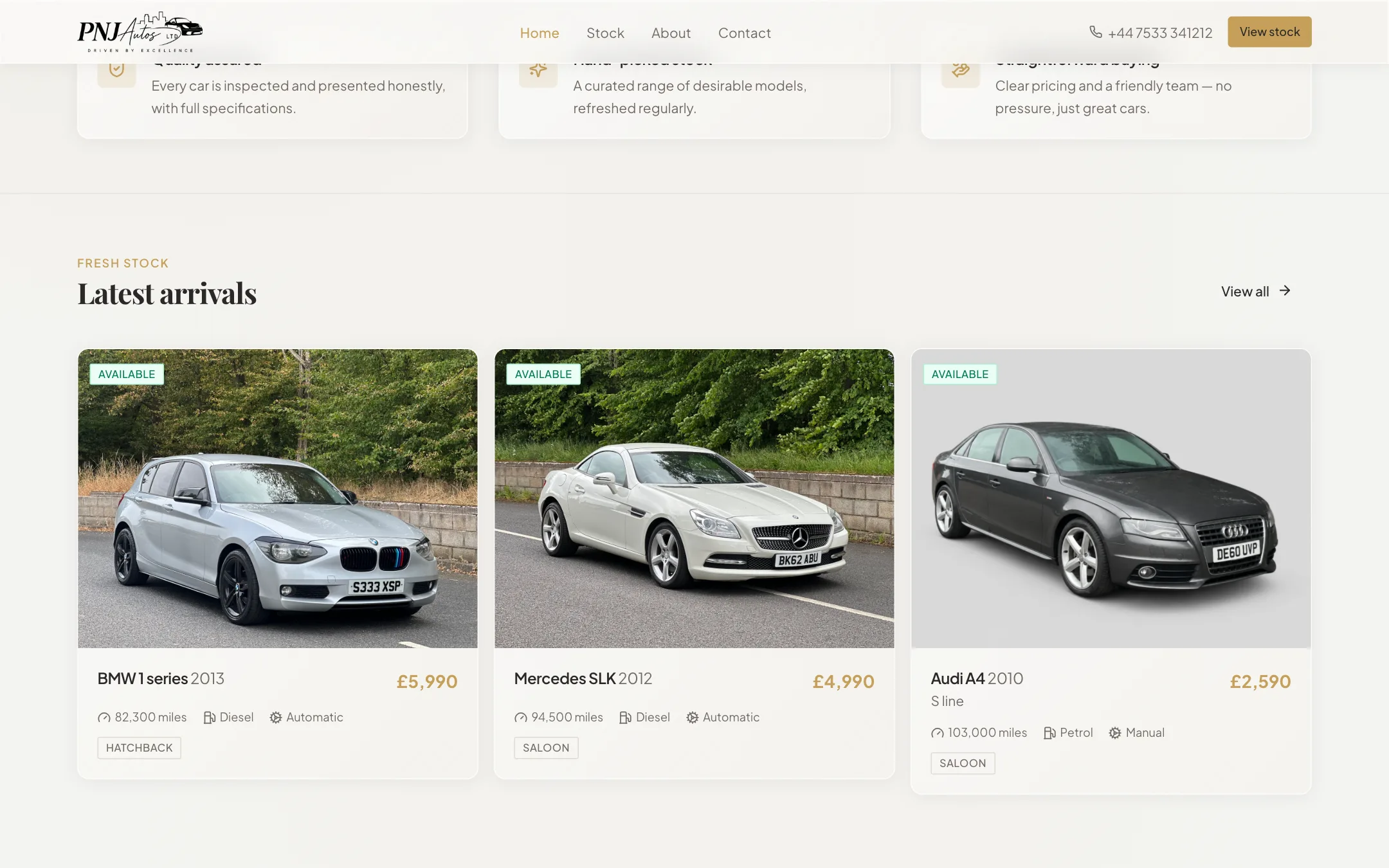
Task: Click the 'Every car is inspected' description
Action: pyautogui.click(x=298, y=97)
